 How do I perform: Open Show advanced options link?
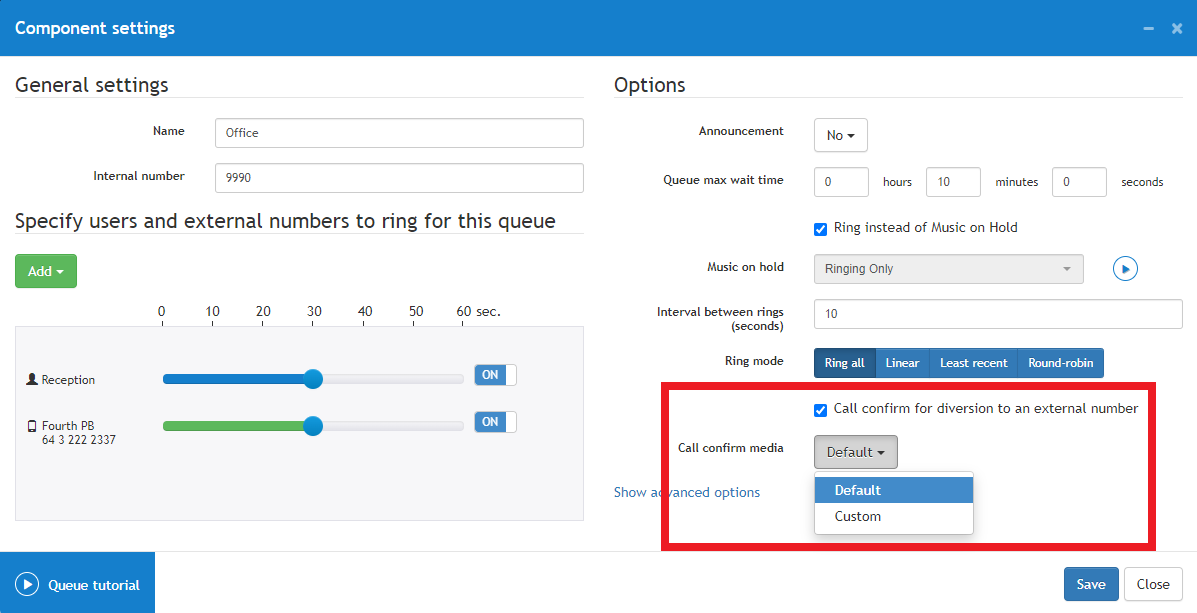coord(686,492)
